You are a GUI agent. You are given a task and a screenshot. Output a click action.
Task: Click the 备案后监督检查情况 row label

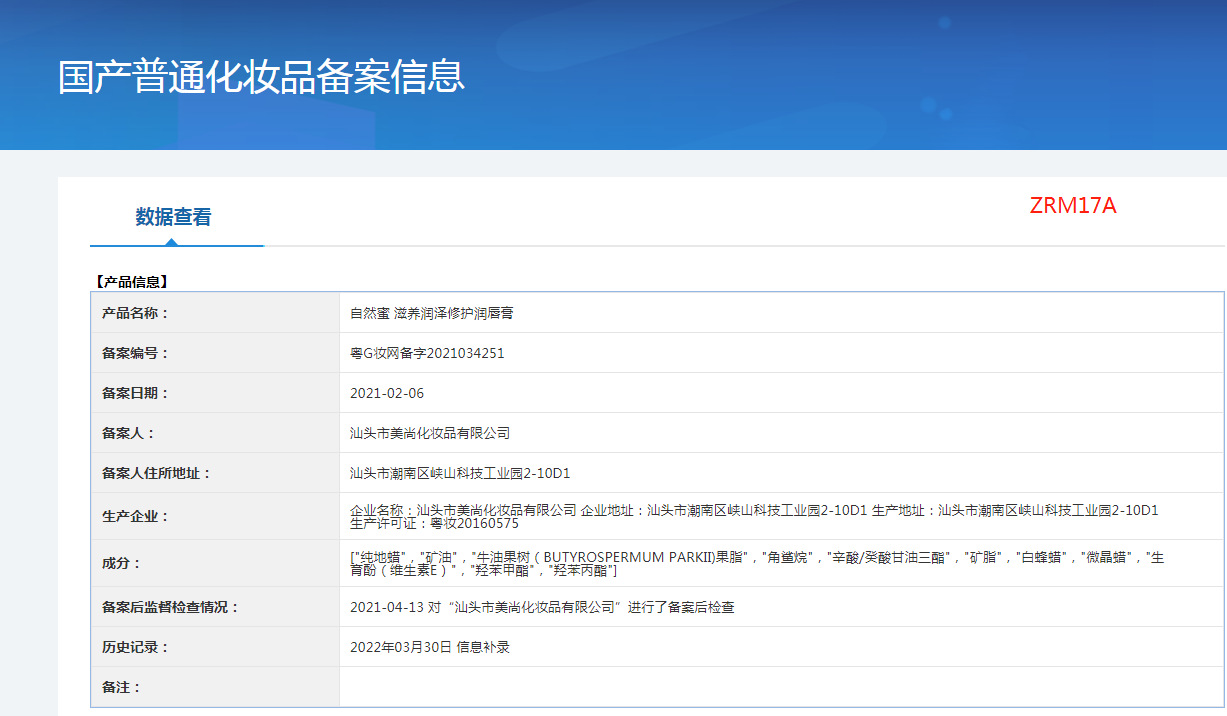[170, 606]
